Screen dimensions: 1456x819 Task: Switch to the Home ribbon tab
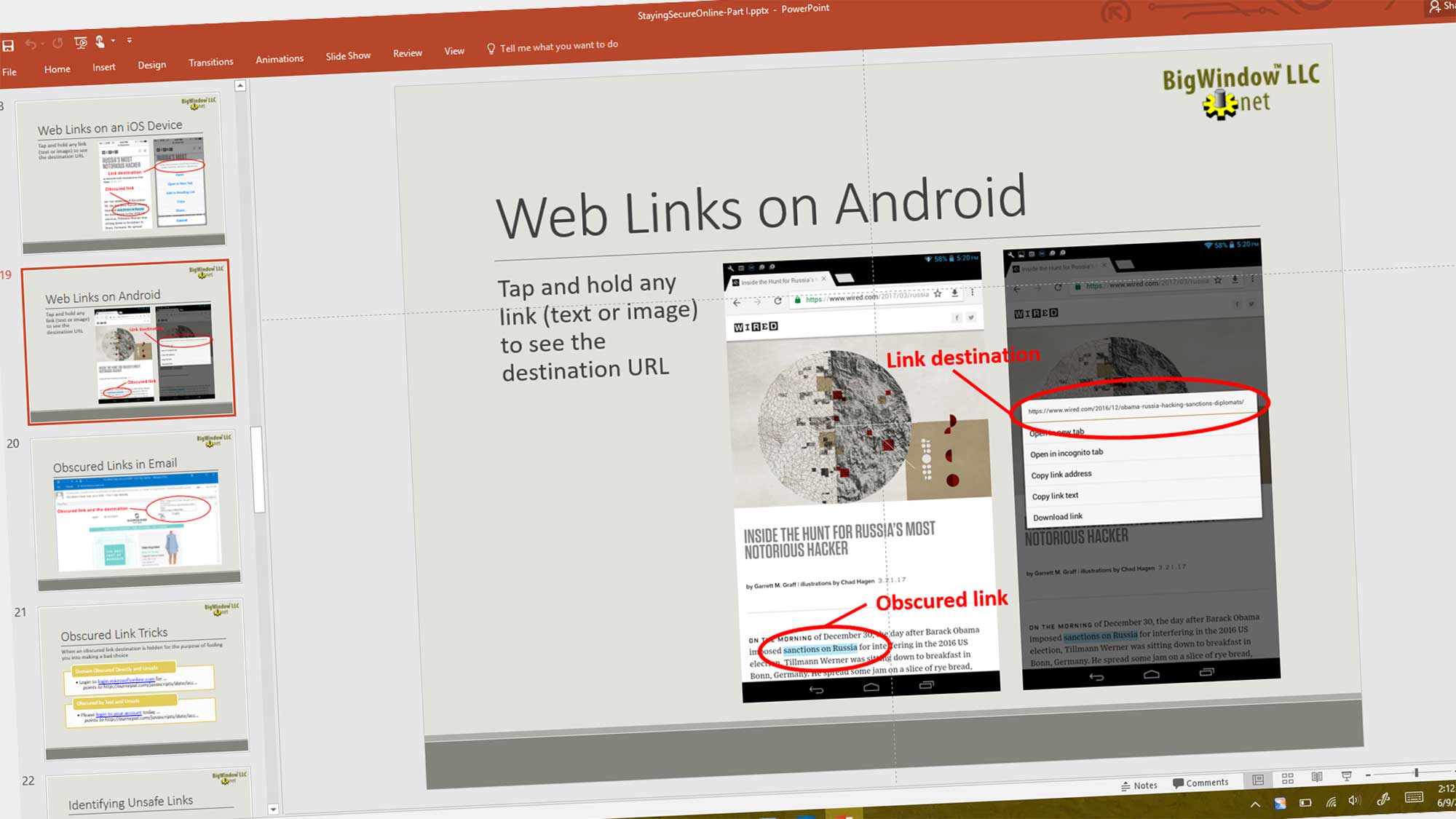click(57, 69)
